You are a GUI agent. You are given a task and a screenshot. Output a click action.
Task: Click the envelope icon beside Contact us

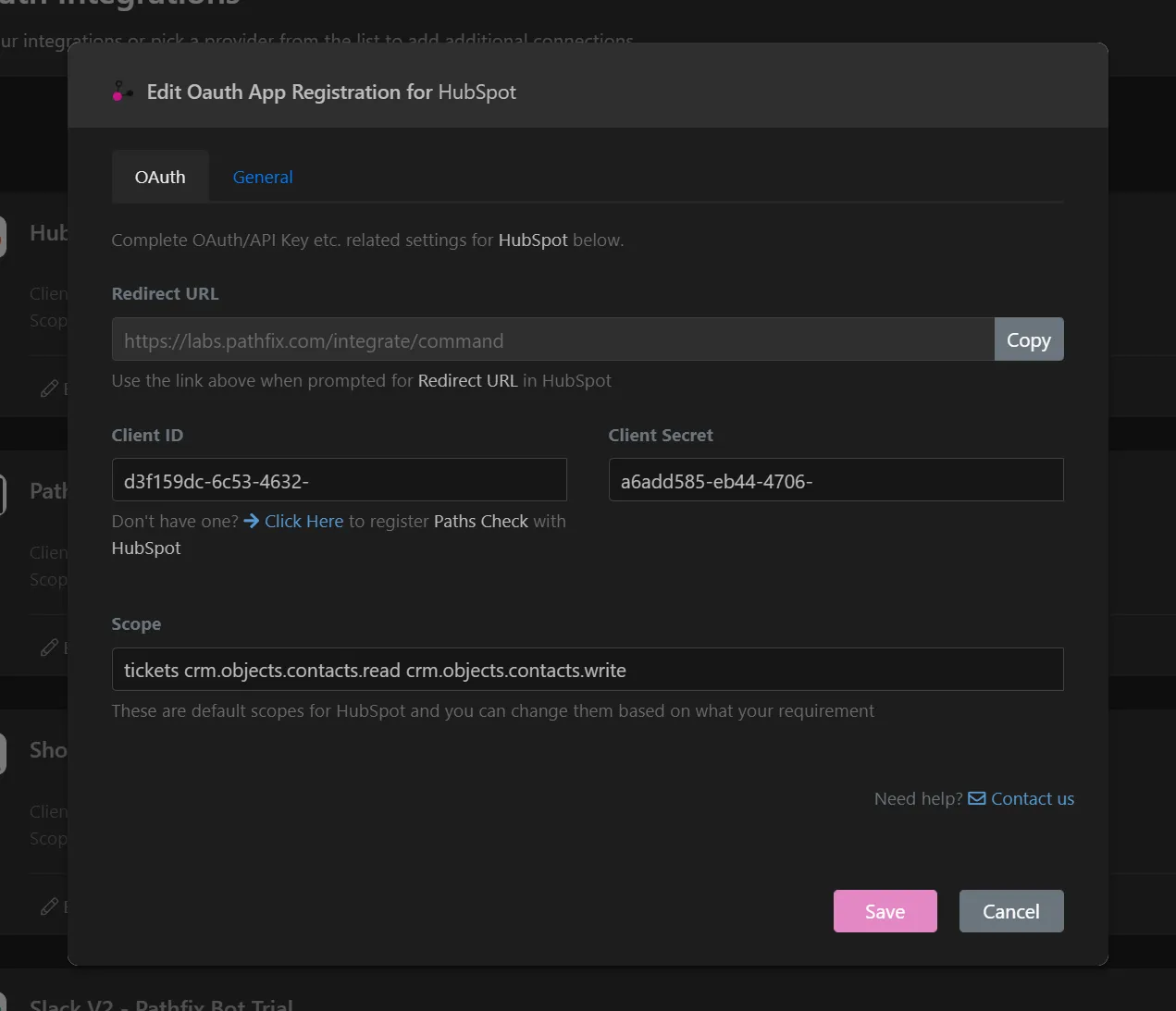click(977, 798)
